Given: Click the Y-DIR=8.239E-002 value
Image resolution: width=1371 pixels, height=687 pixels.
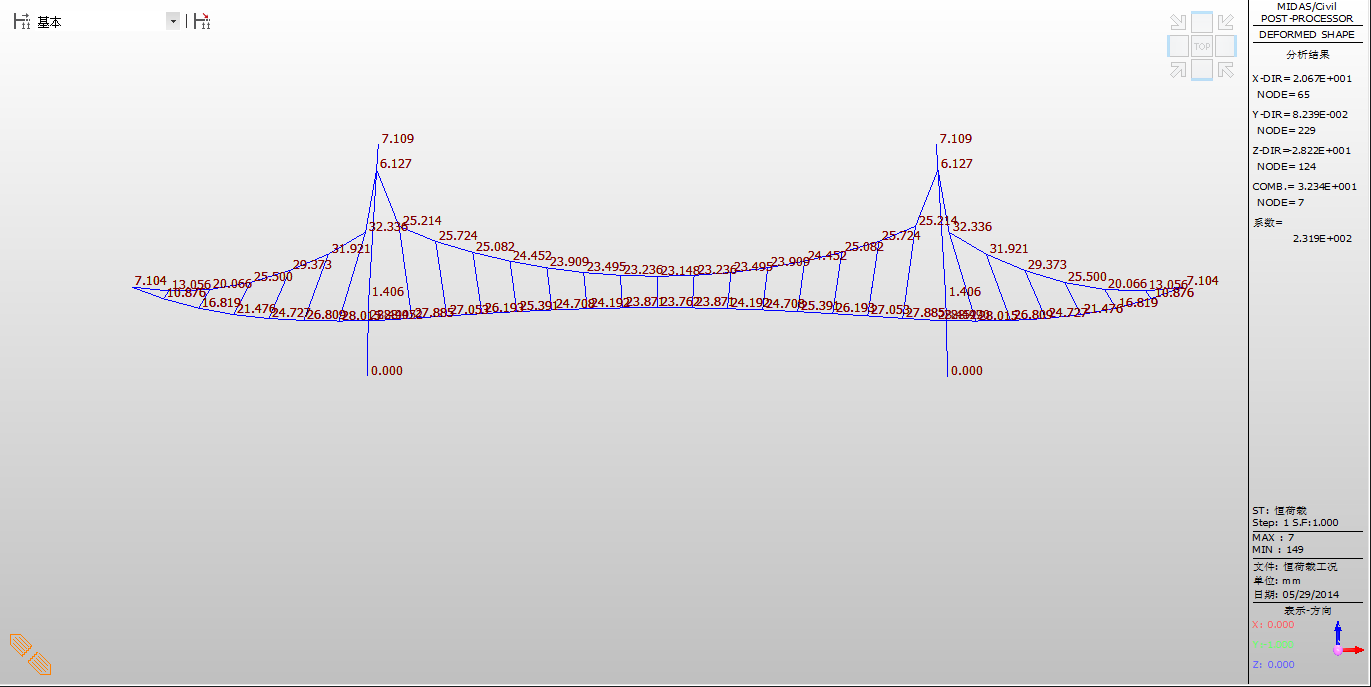Looking at the screenshot, I should [1301, 114].
